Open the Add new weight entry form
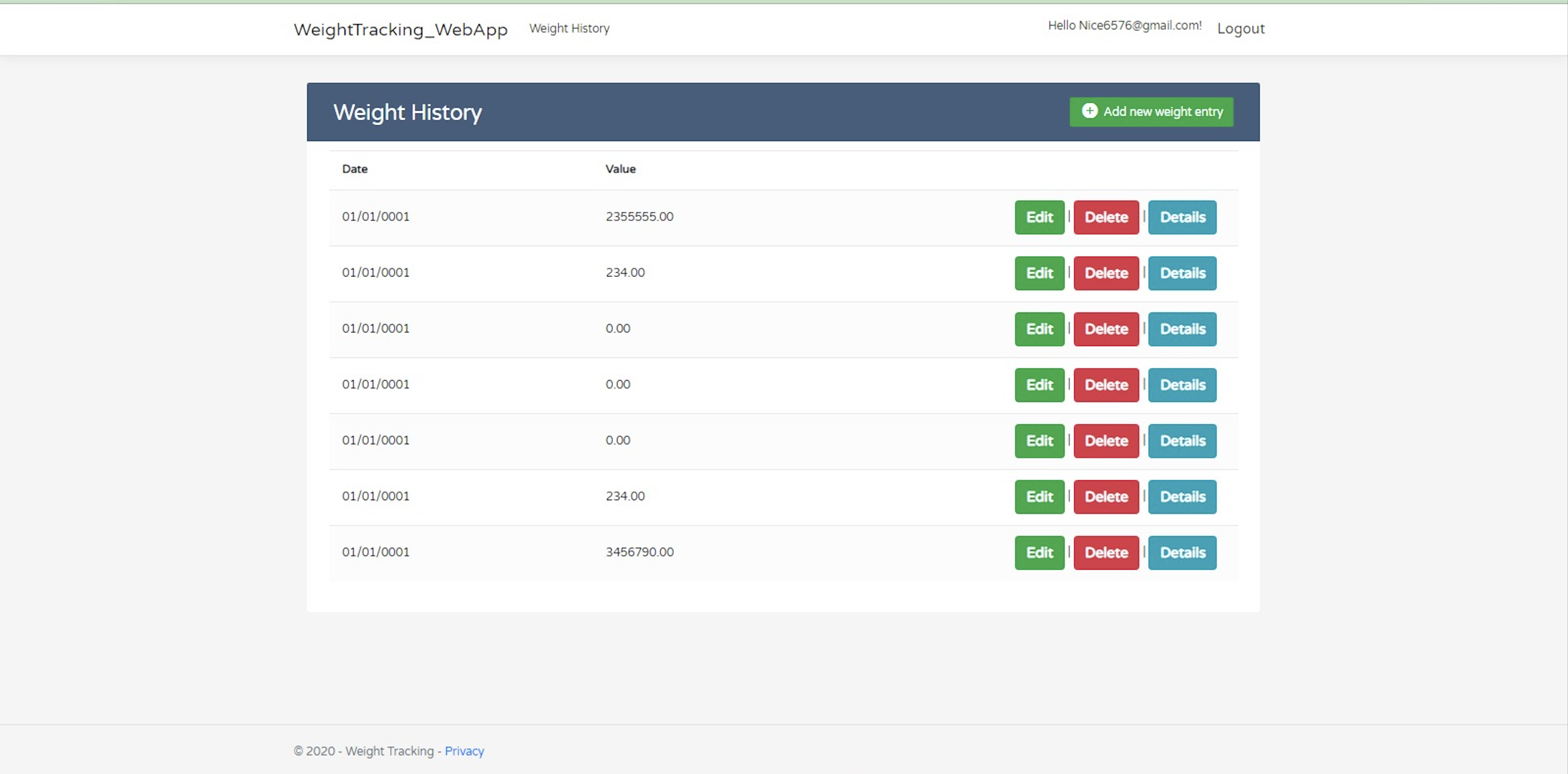 [x=1151, y=112]
